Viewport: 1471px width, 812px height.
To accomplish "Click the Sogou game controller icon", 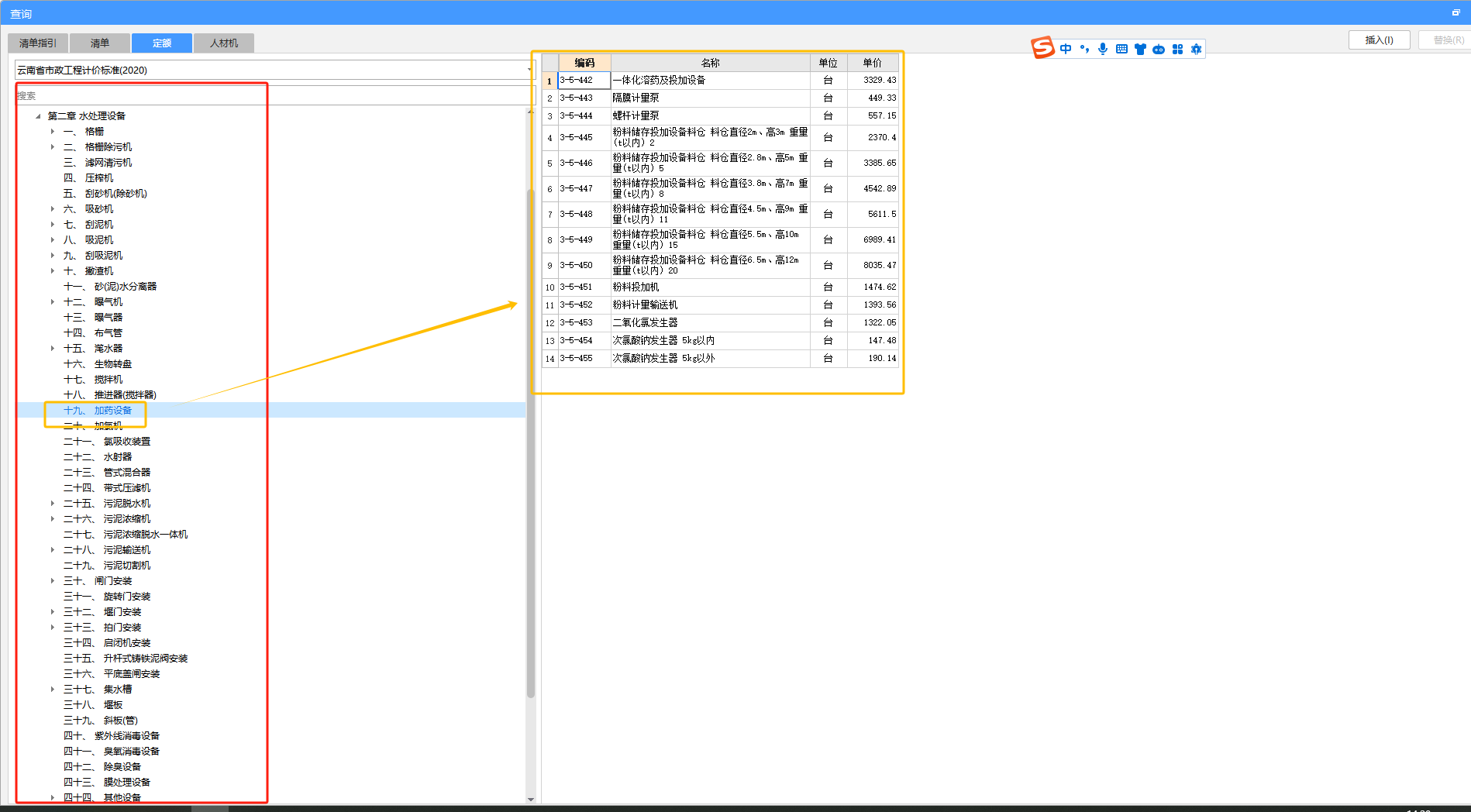I will click(x=1159, y=49).
